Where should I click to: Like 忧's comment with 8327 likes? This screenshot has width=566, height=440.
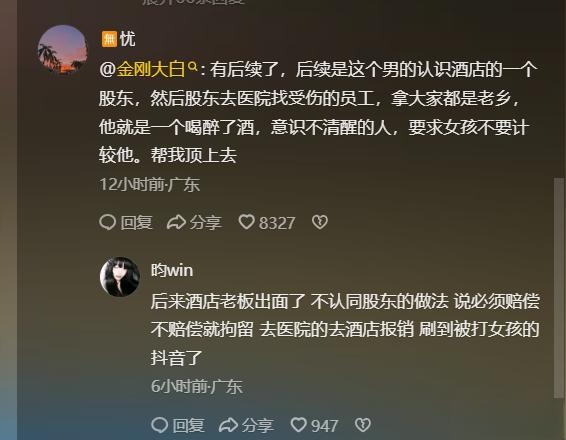(247, 222)
